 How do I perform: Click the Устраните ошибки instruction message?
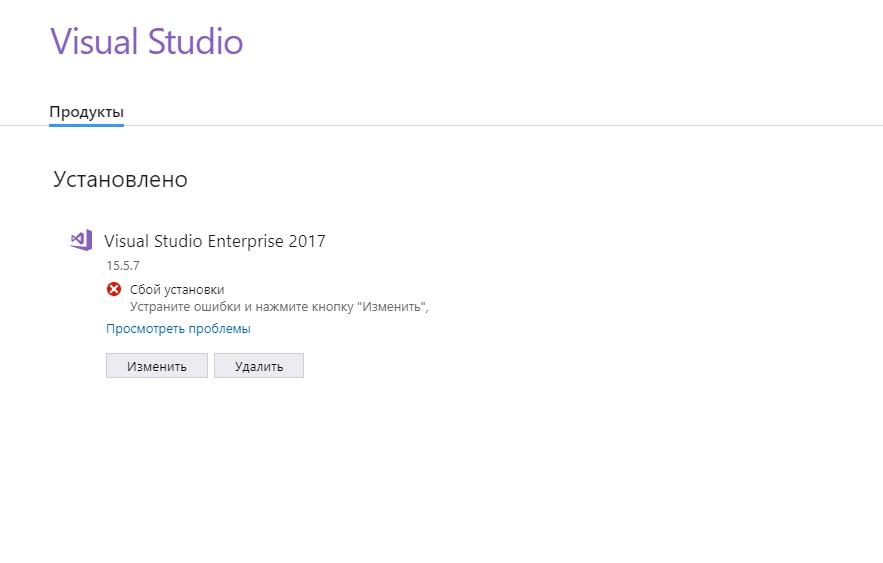point(279,306)
